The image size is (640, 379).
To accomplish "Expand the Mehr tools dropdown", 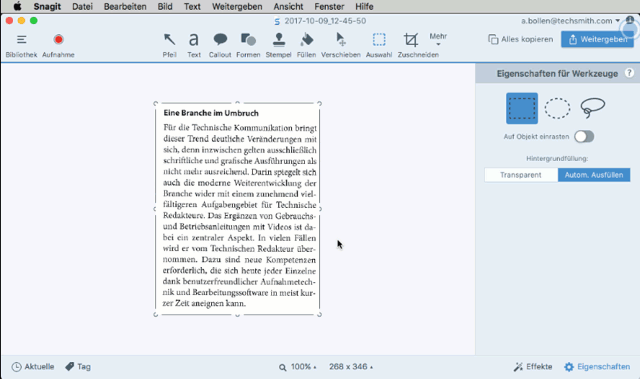I will click(x=438, y=39).
